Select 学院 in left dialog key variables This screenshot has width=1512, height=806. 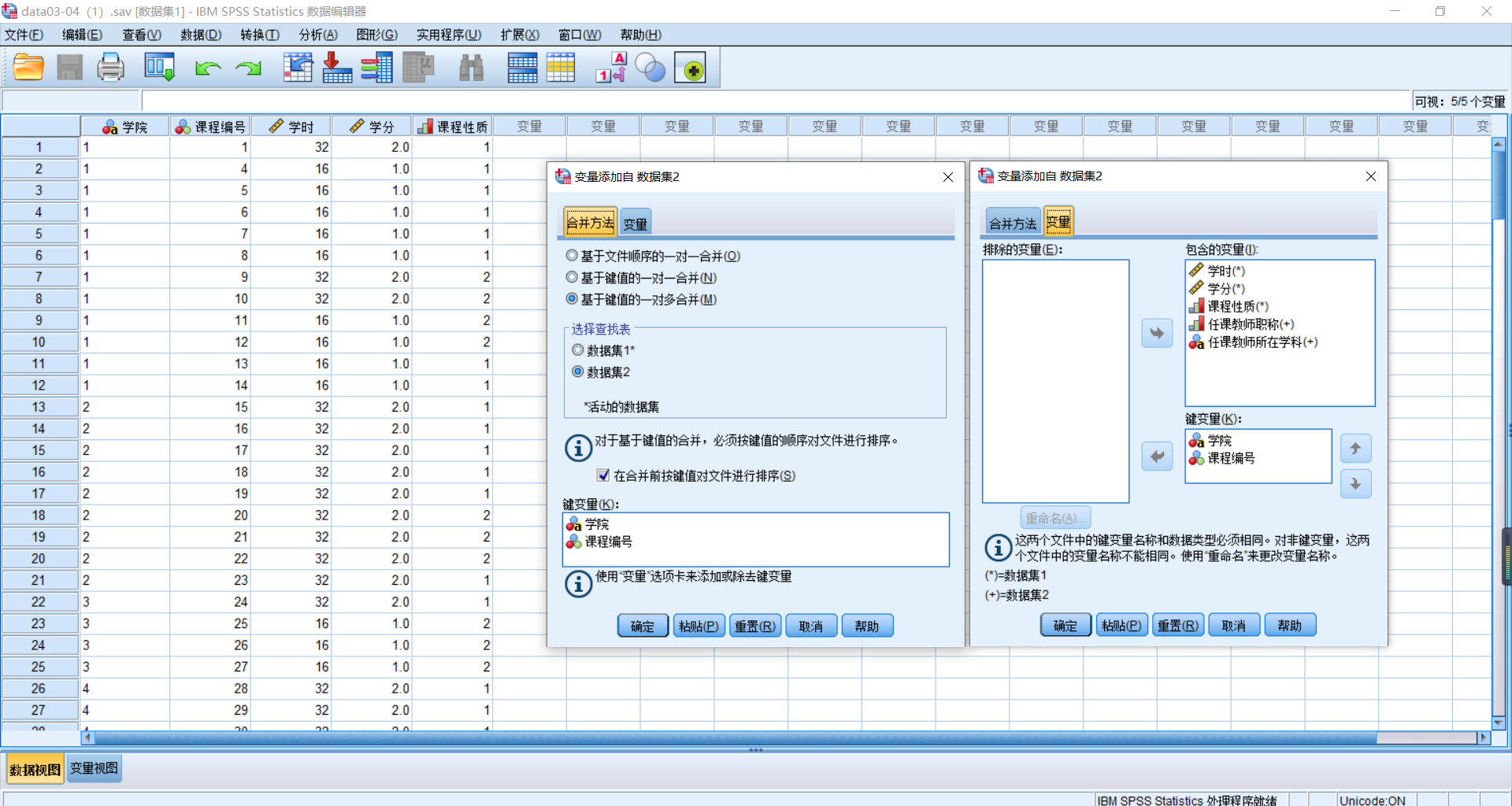587,523
